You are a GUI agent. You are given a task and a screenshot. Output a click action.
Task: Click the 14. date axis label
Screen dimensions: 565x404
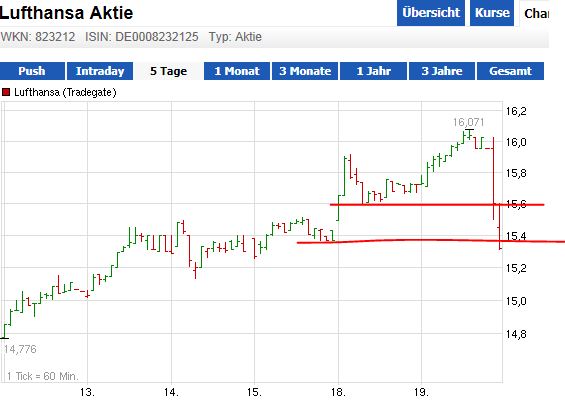pyautogui.click(x=171, y=392)
